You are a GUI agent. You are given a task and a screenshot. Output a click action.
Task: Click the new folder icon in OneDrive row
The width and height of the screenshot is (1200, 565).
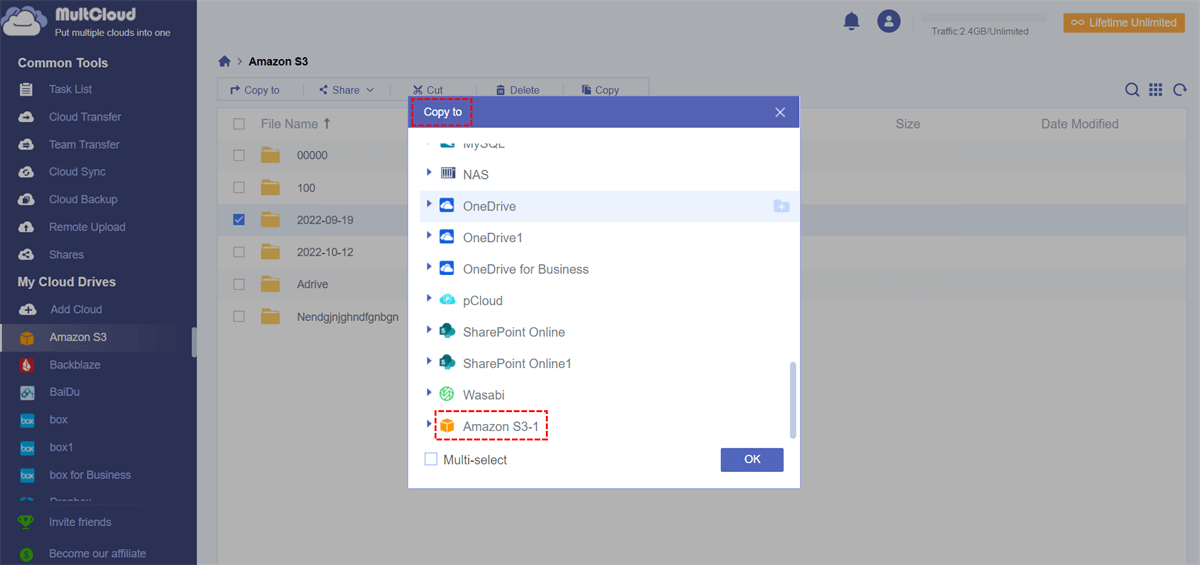click(781, 206)
